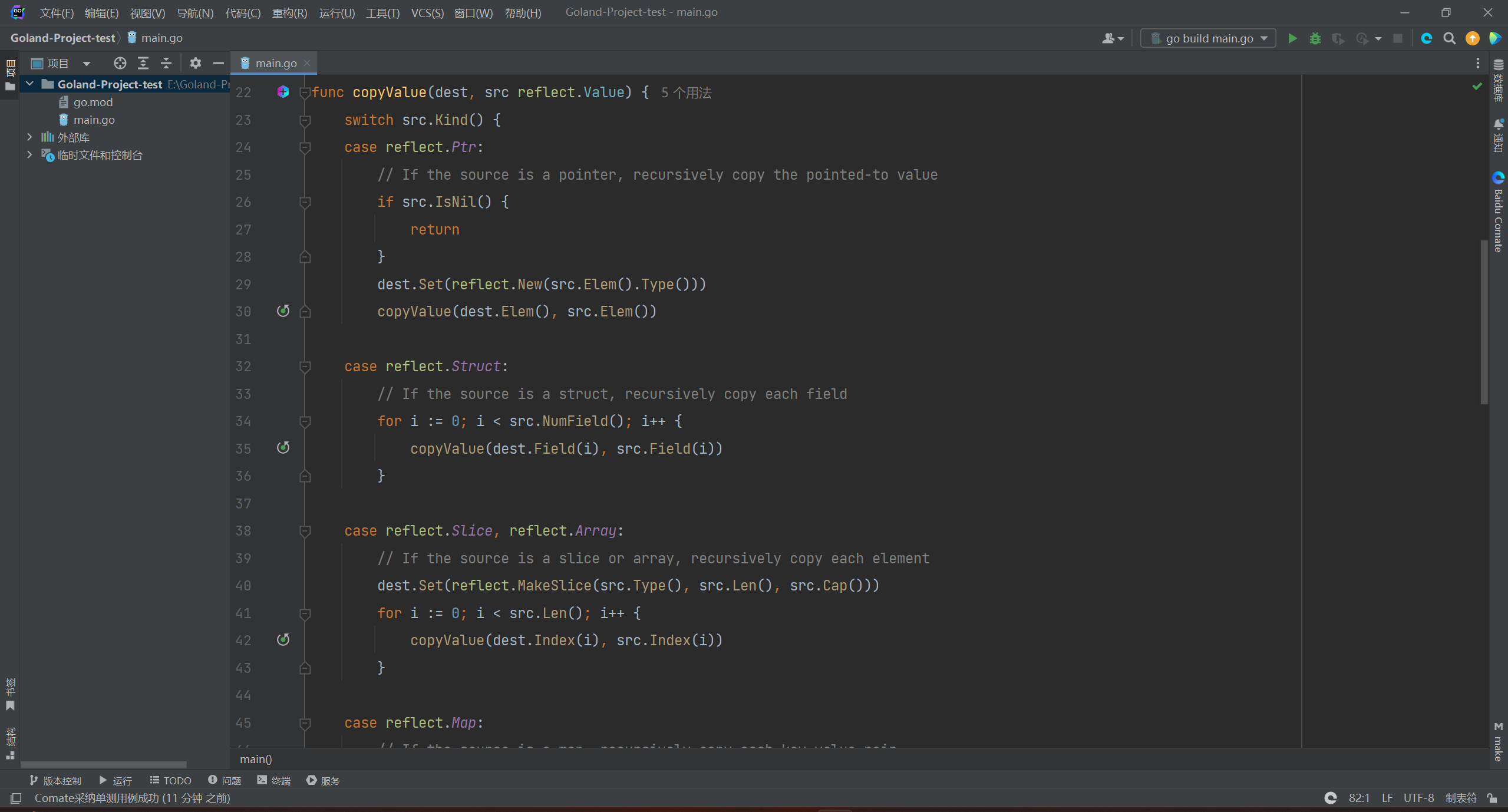
Task: Open editor tab options three-dot menu
Action: (x=1477, y=63)
